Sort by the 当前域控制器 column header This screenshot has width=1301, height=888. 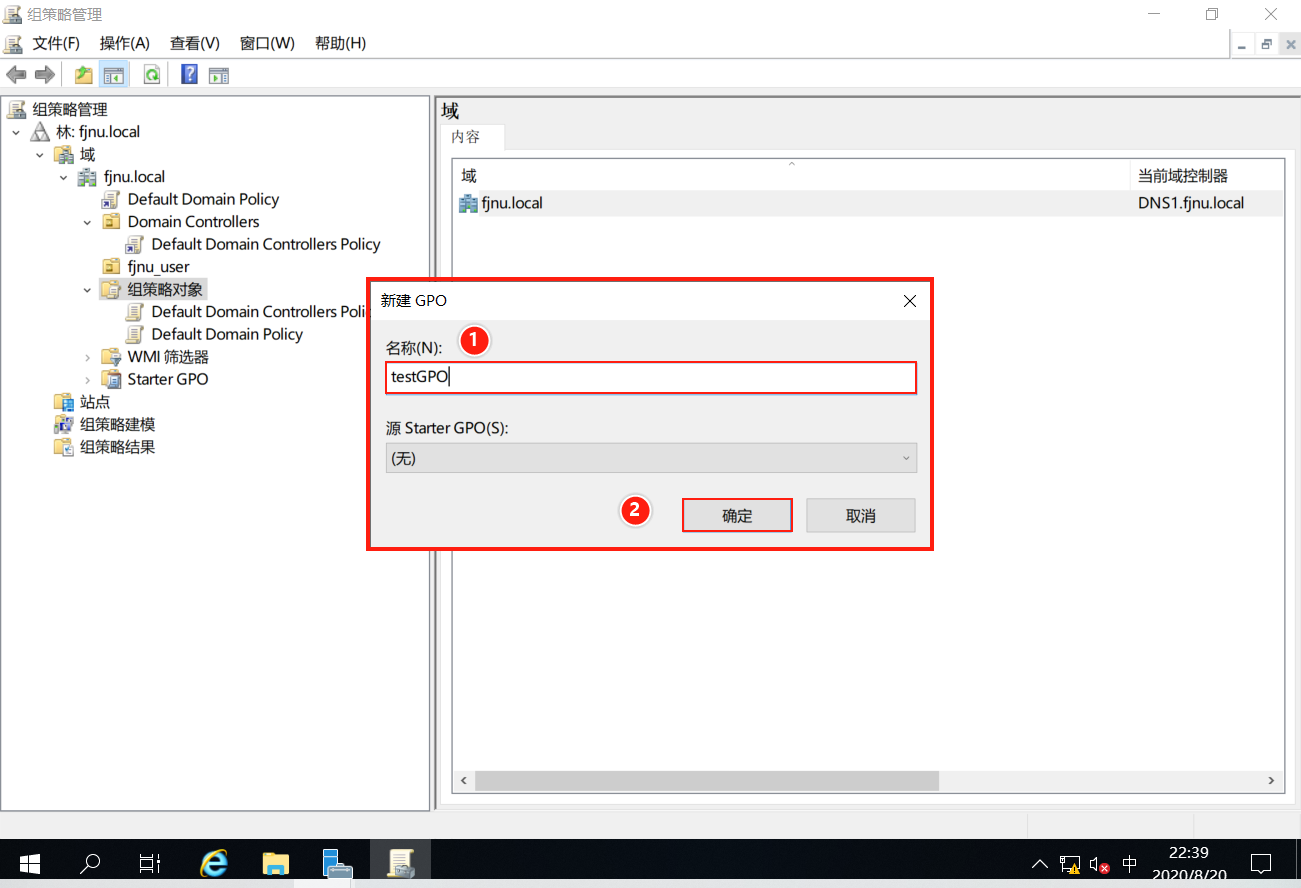(x=1207, y=176)
